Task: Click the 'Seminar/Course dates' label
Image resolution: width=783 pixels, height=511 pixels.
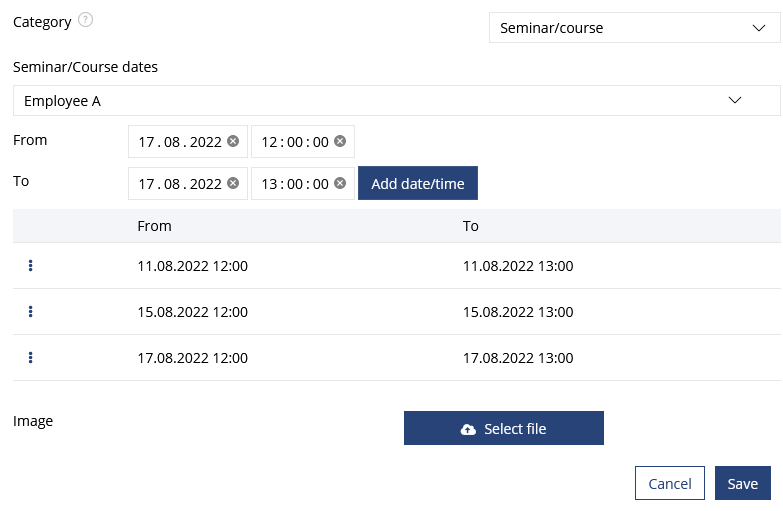Action: point(85,67)
